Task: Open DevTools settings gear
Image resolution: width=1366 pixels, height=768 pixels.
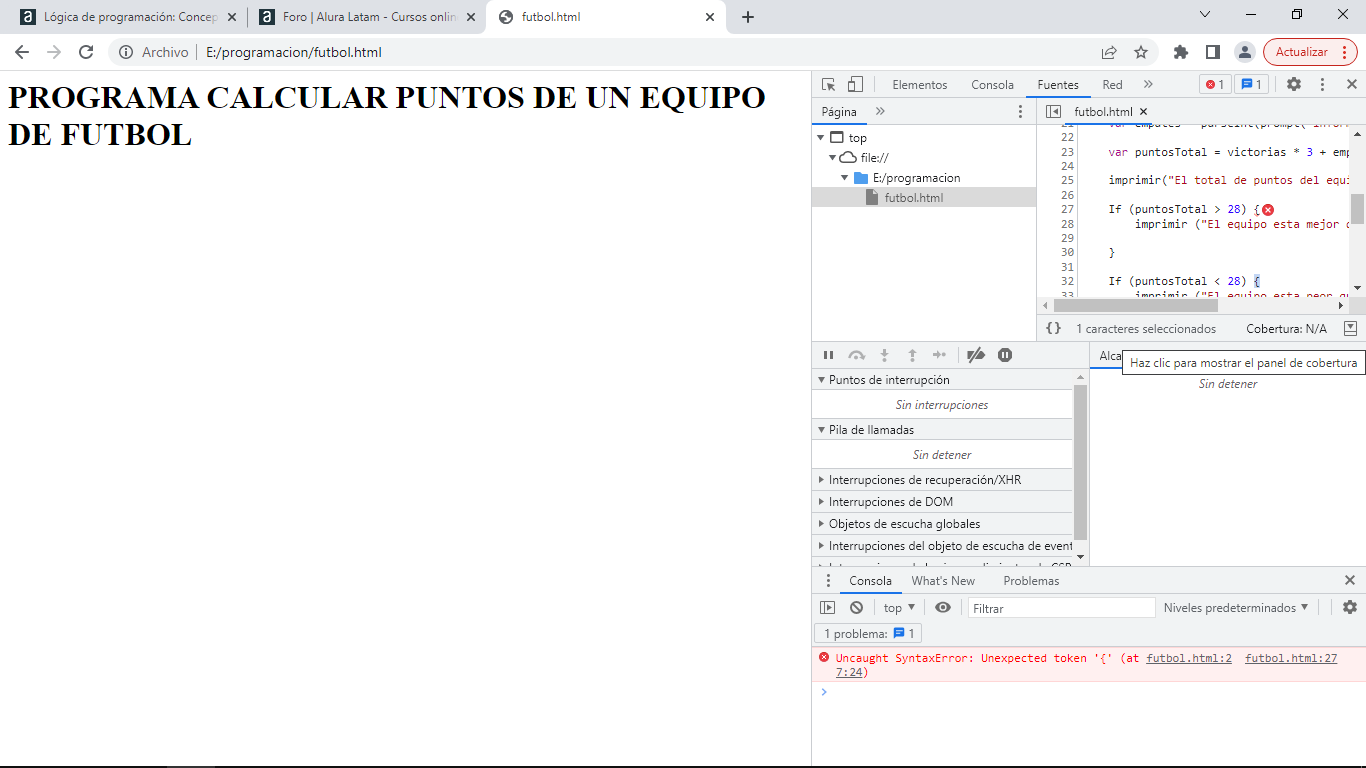Action: 1294,85
